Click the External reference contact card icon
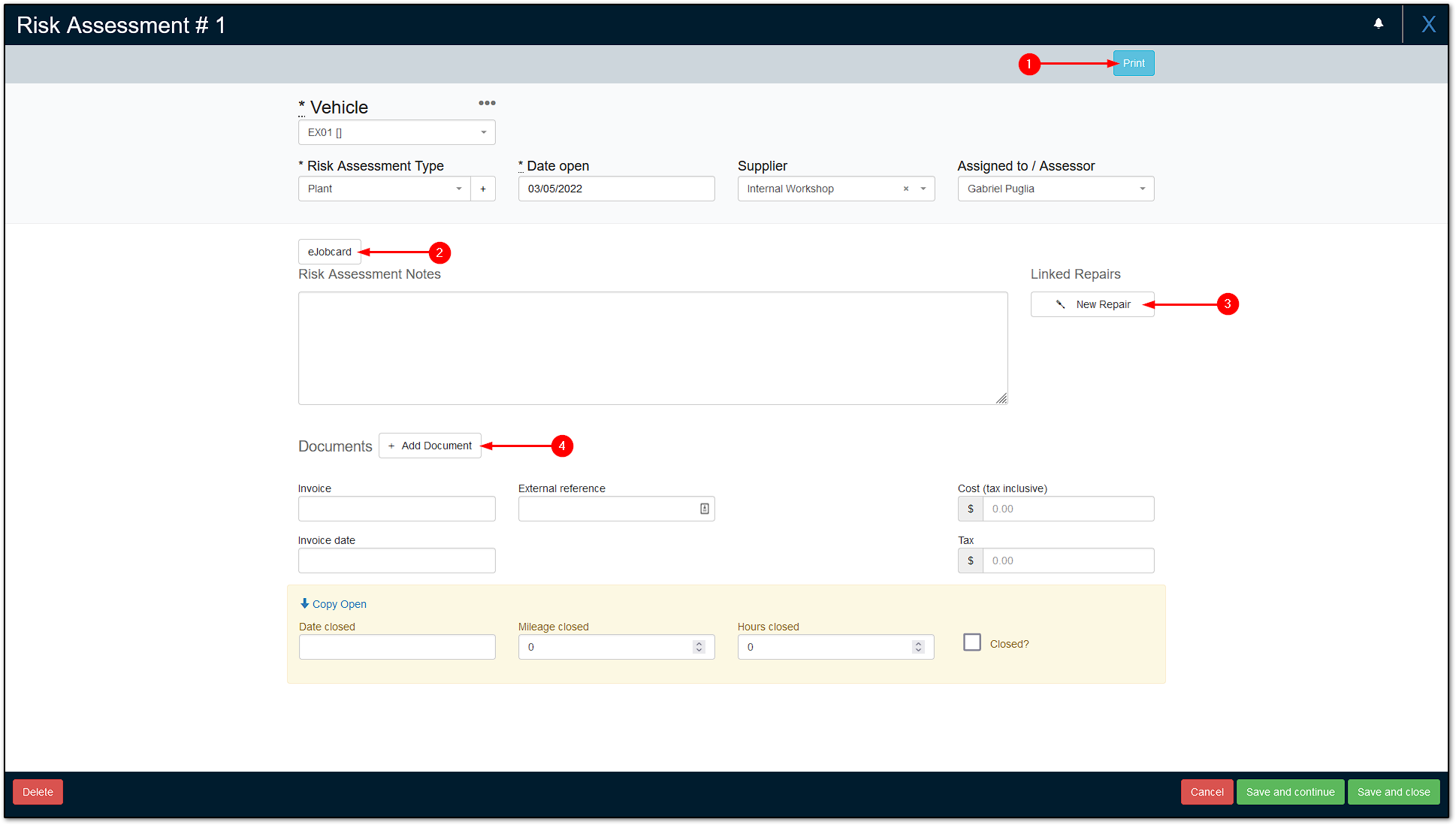Image resolution: width=1456 pixels, height=825 pixels. point(704,509)
